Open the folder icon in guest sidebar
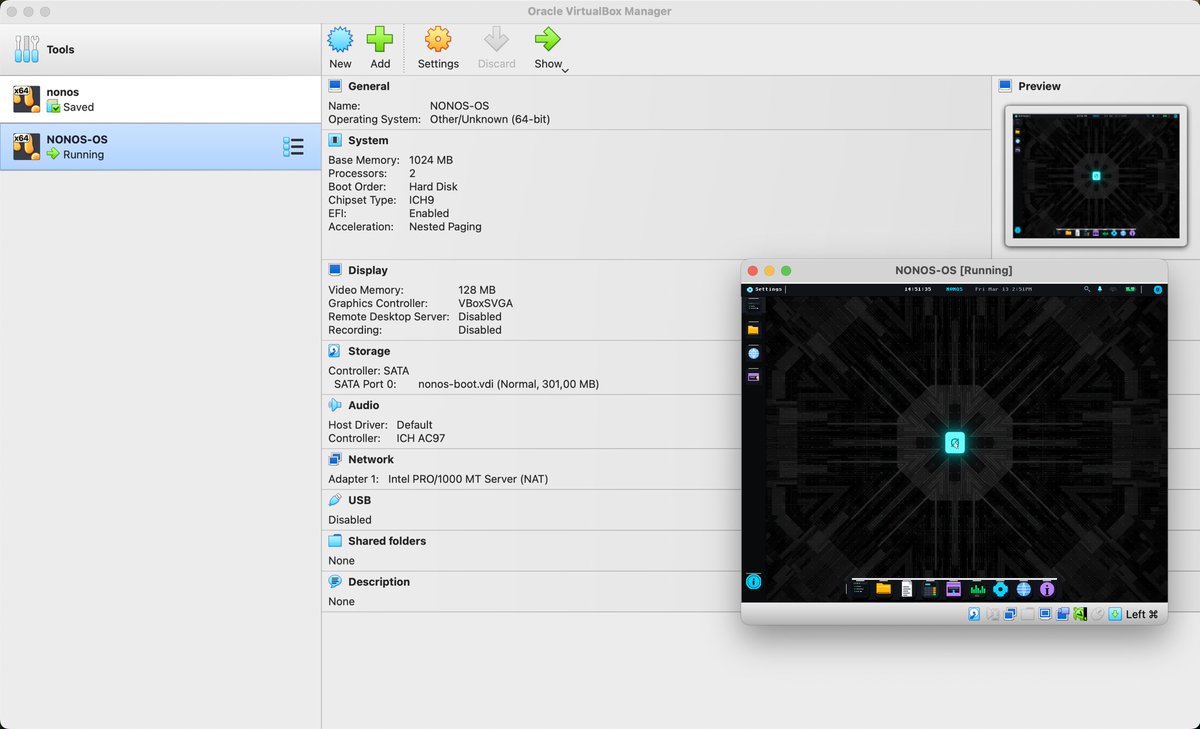This screenshot has height=729, width=1200. click(x=753, y=329)
